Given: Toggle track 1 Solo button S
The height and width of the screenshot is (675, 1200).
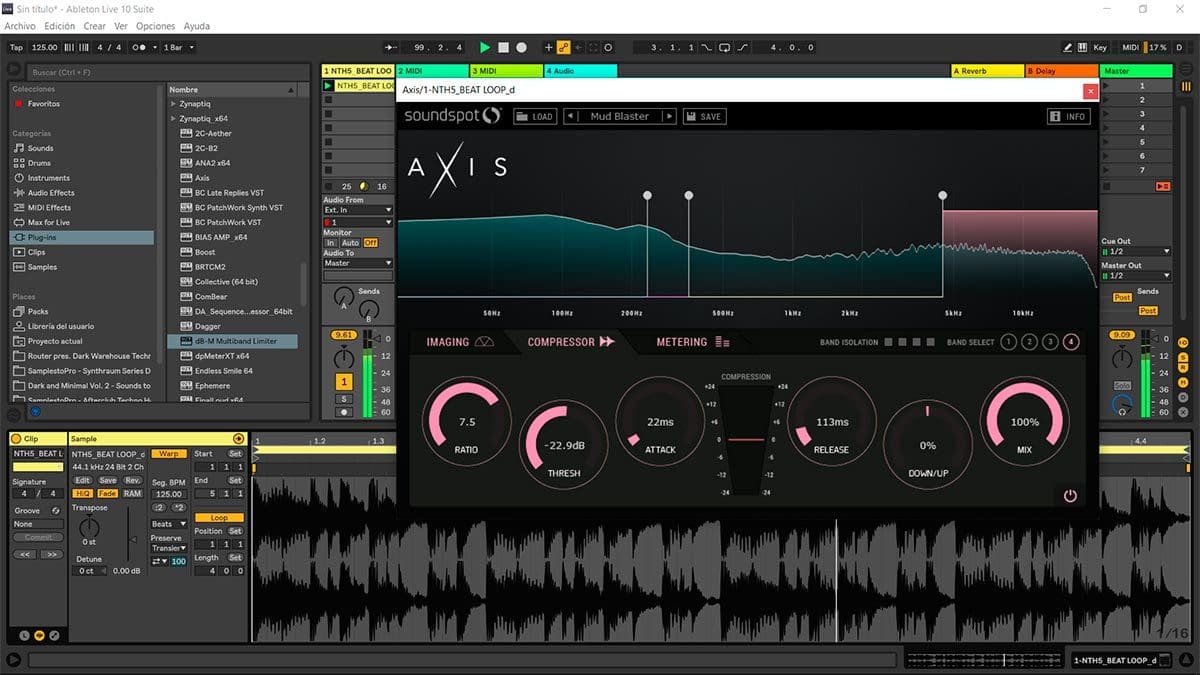Looking at the screenshot, I should coord(344,399).
